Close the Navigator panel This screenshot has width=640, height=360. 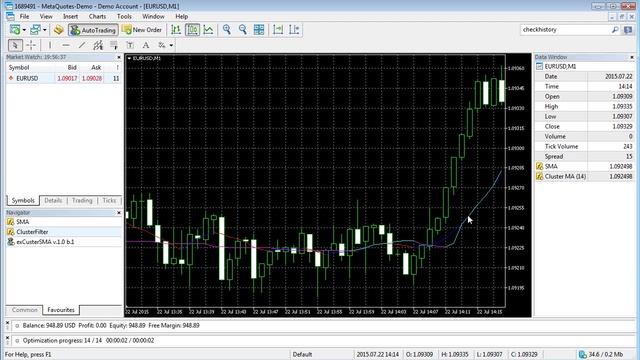click(x=119, y=213)
